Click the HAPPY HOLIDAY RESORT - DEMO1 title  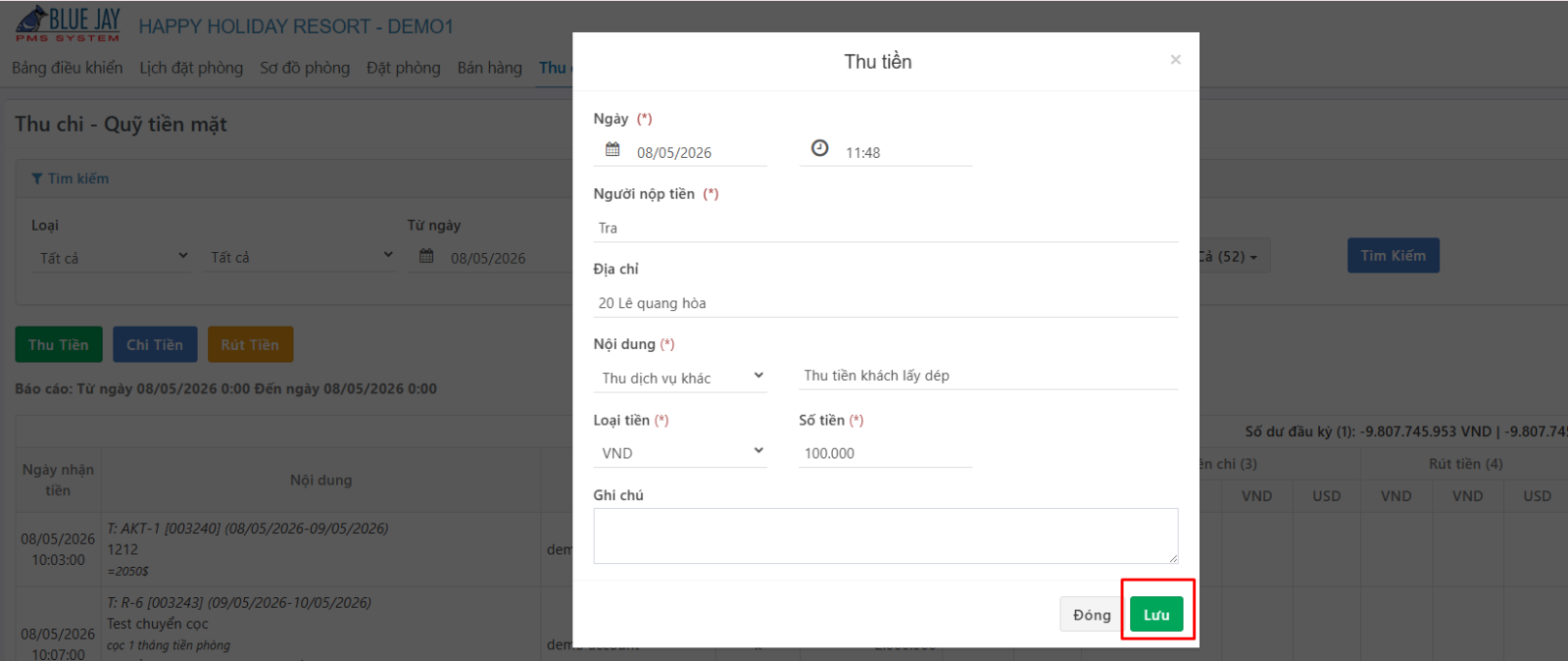296,26
